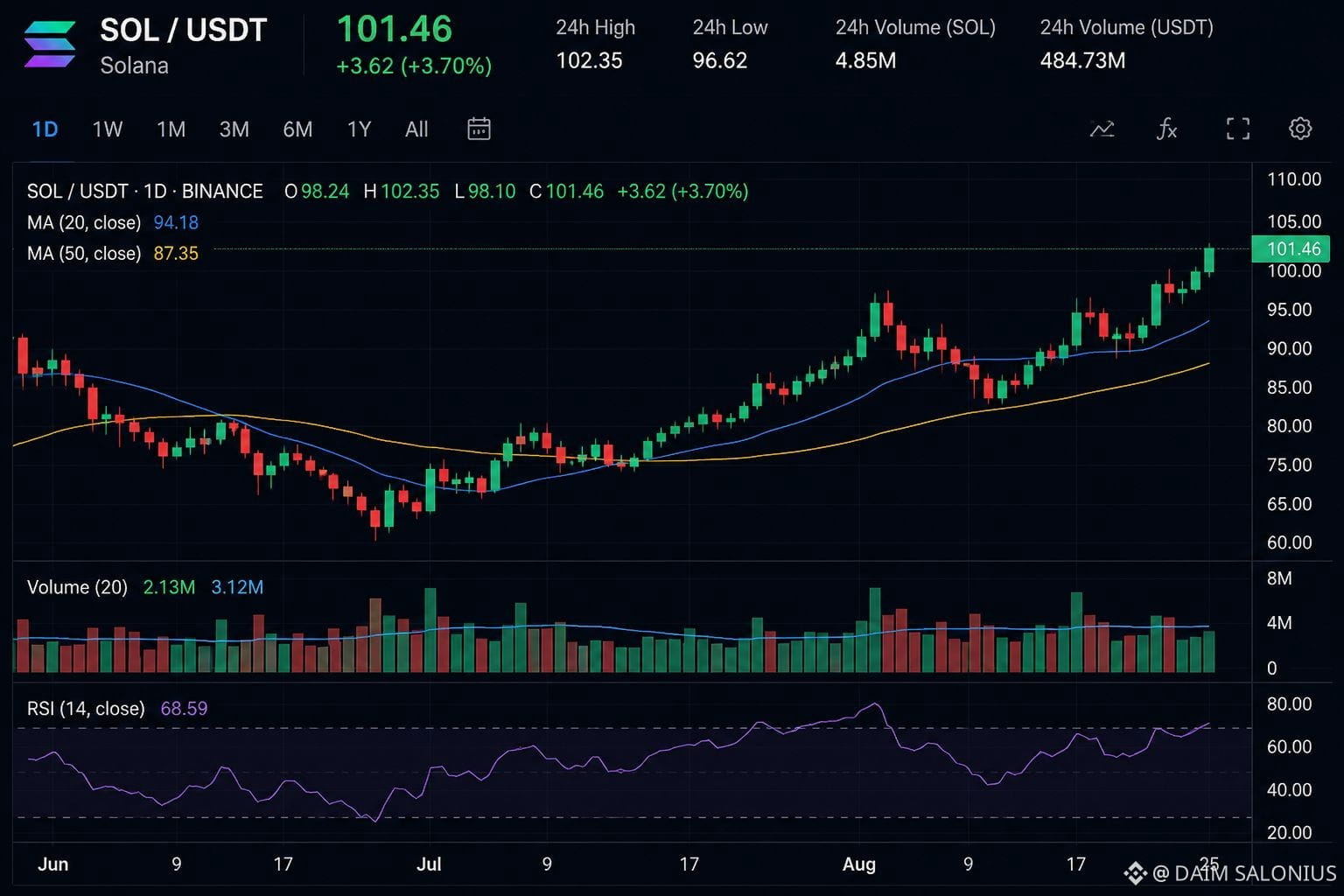Click the 24h Low label
This screenshot has height=896, width=1344.
click(x=730, y=28)
